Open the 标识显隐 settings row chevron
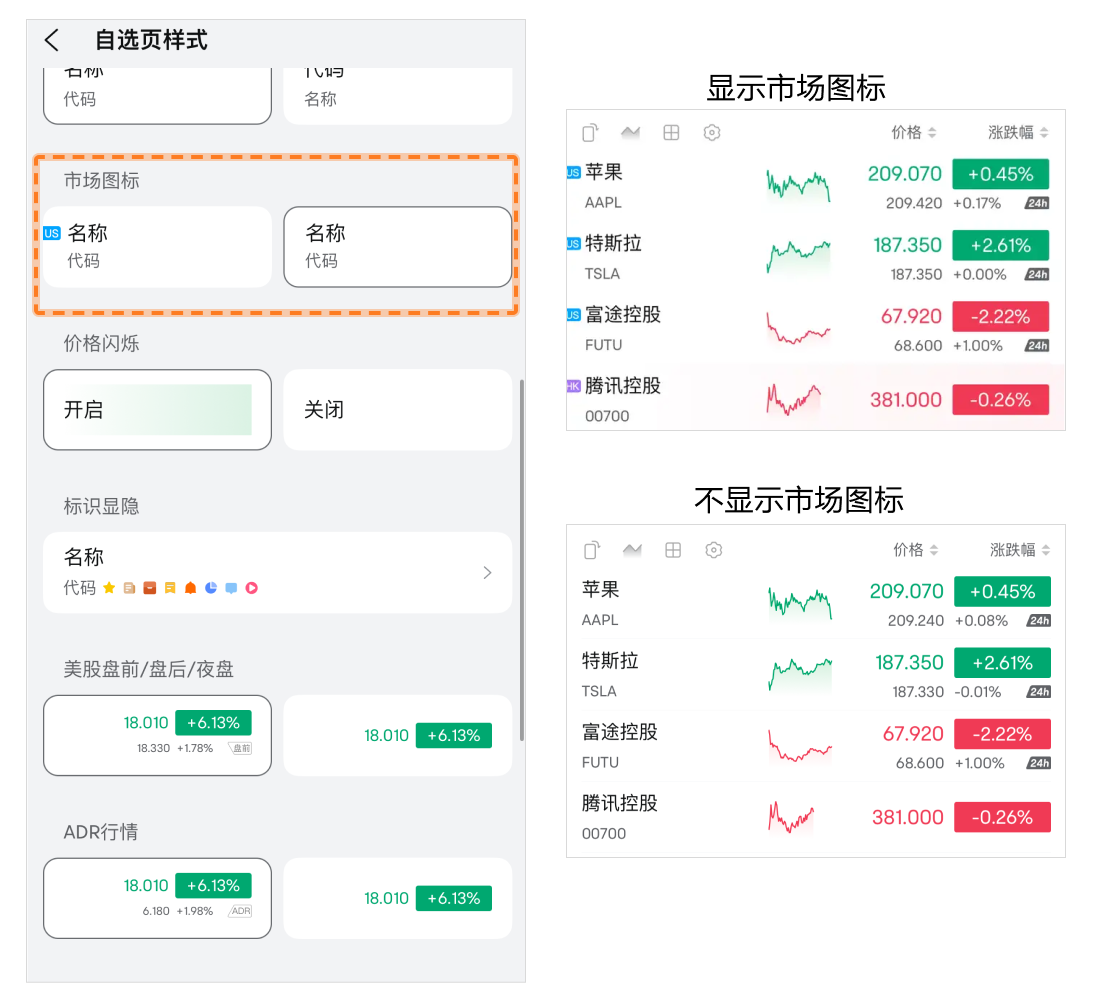 (487, 573)
